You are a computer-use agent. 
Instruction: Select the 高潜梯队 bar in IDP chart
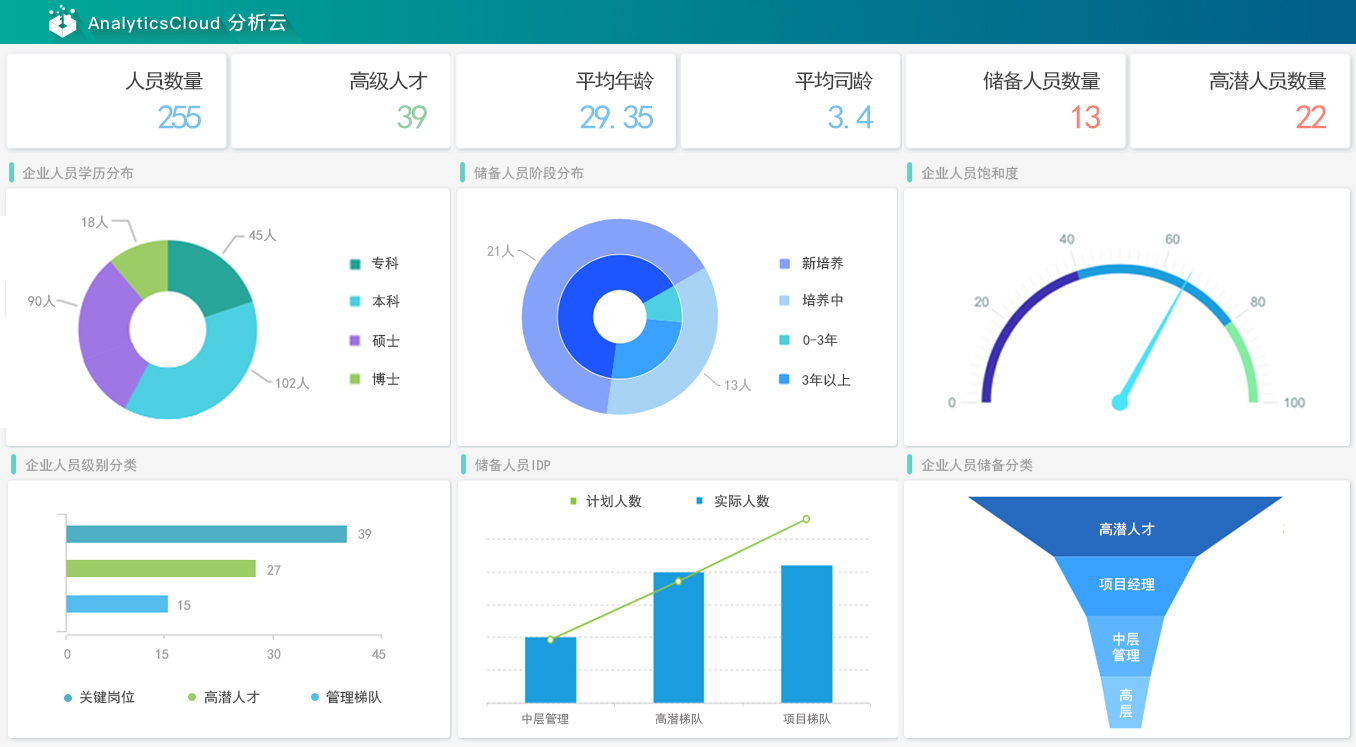point(678,637)
